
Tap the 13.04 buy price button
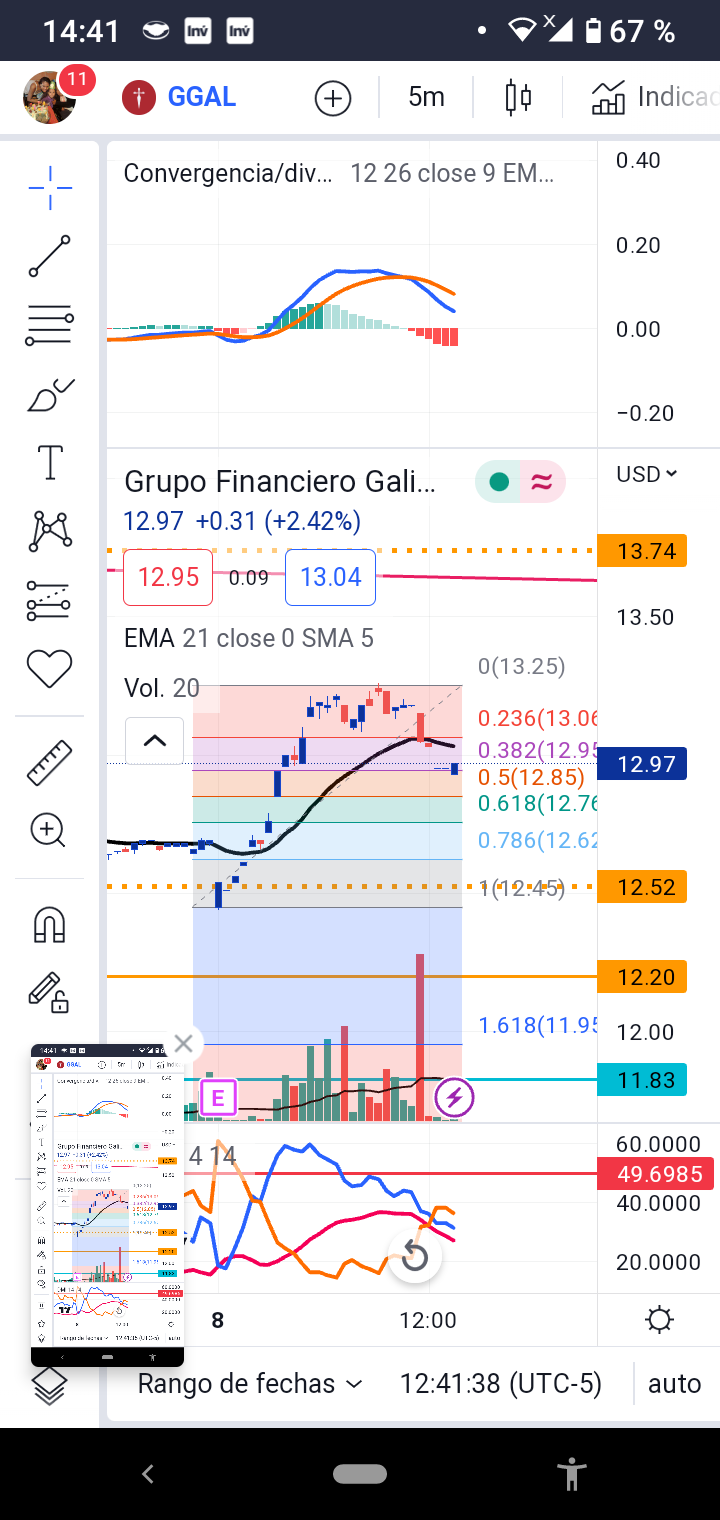click(x=330, y=577)
